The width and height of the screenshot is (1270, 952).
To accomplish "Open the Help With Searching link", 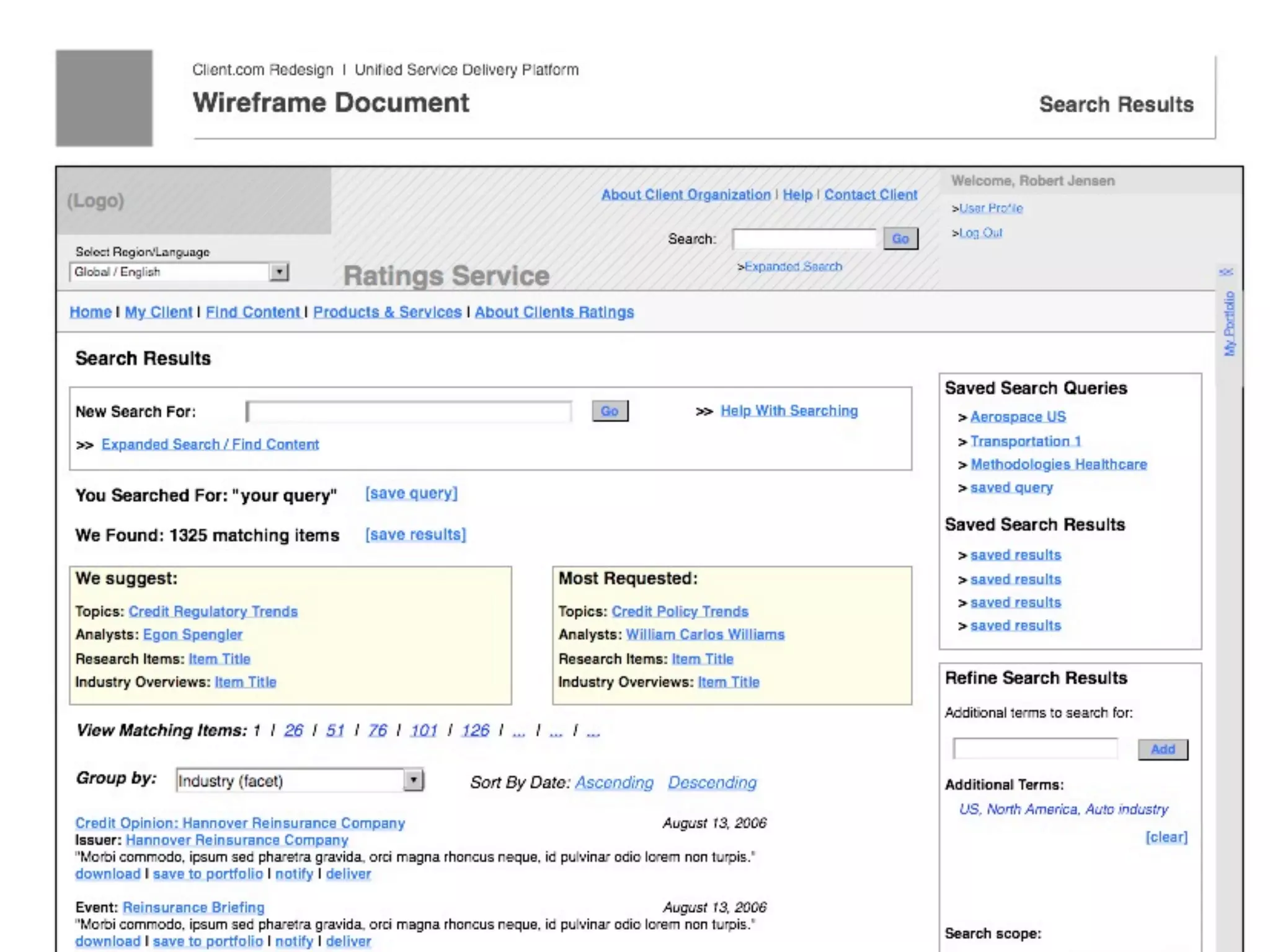I will 789,411.
